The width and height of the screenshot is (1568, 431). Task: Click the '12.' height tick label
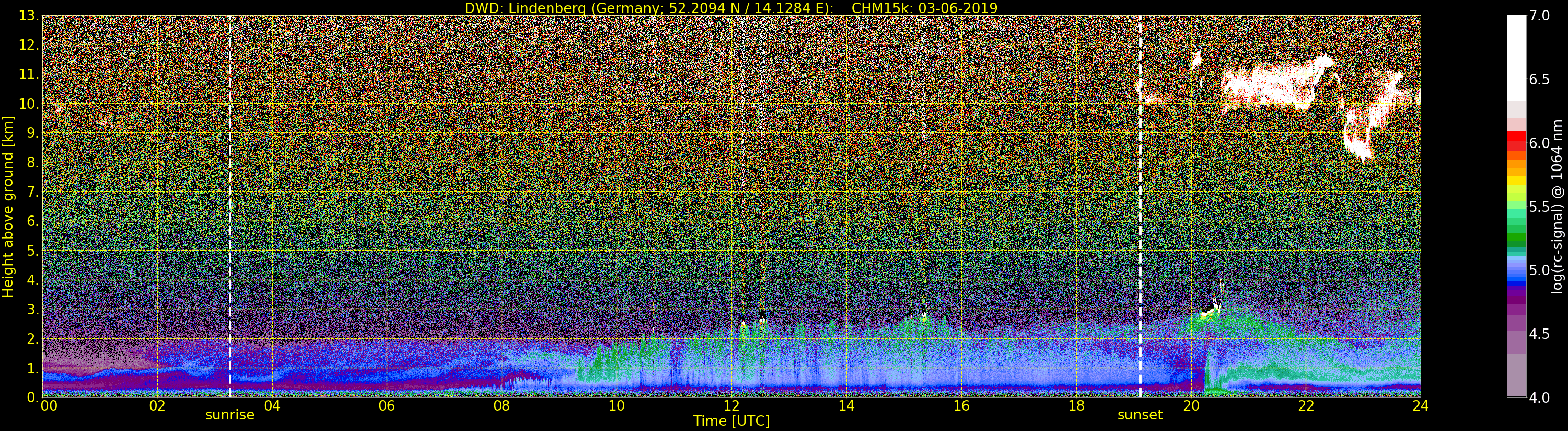click(28, 45)
